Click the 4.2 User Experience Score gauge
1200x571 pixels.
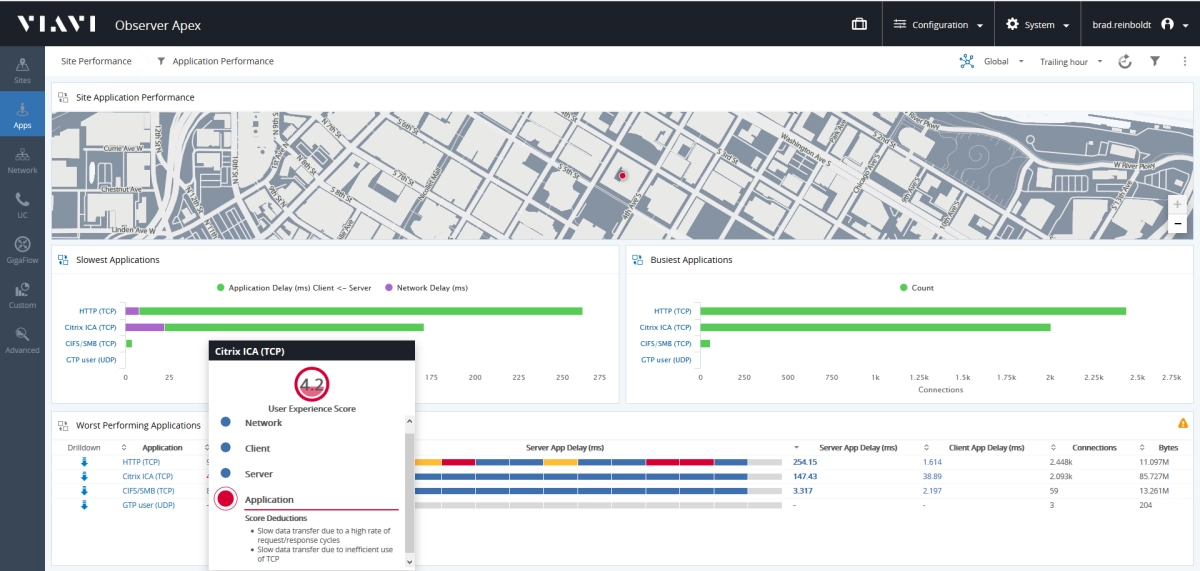pos(312,384)
